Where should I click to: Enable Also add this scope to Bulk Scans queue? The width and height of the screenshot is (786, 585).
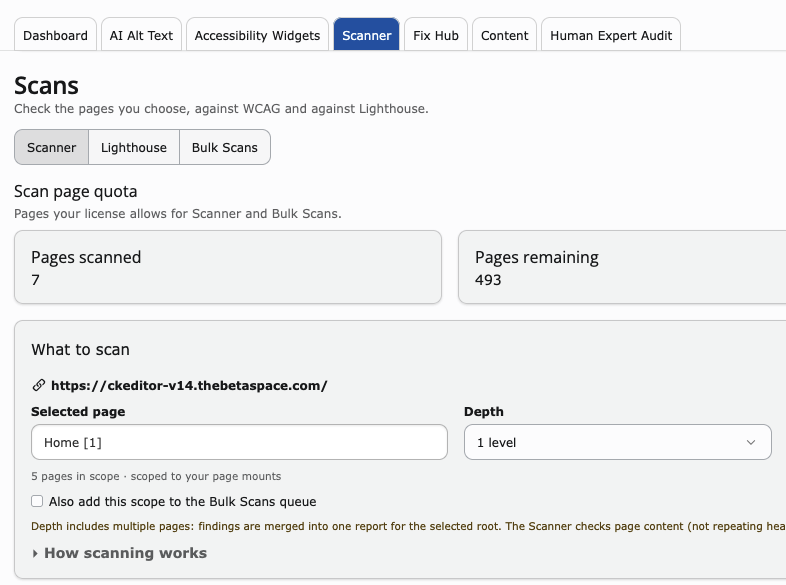tap(37, 501)
